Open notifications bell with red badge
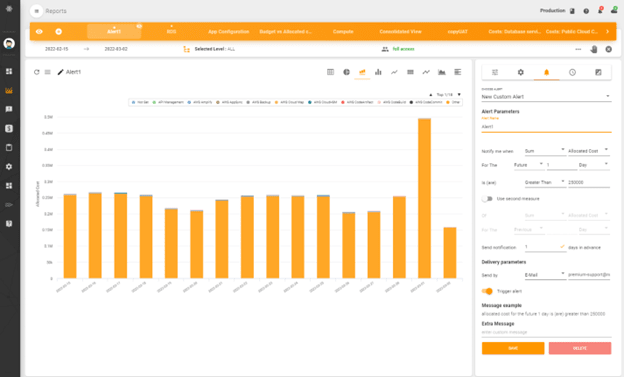Viewport: 624px width, 377px height. (600, 10)
